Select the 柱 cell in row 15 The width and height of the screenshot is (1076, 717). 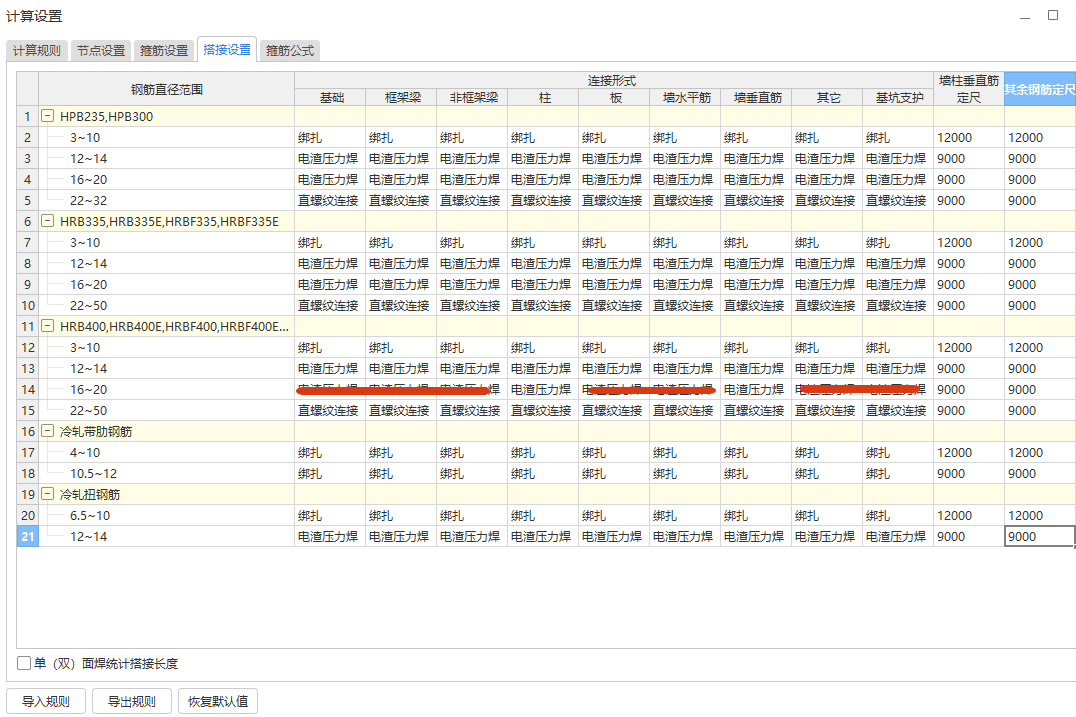(542, 411)
